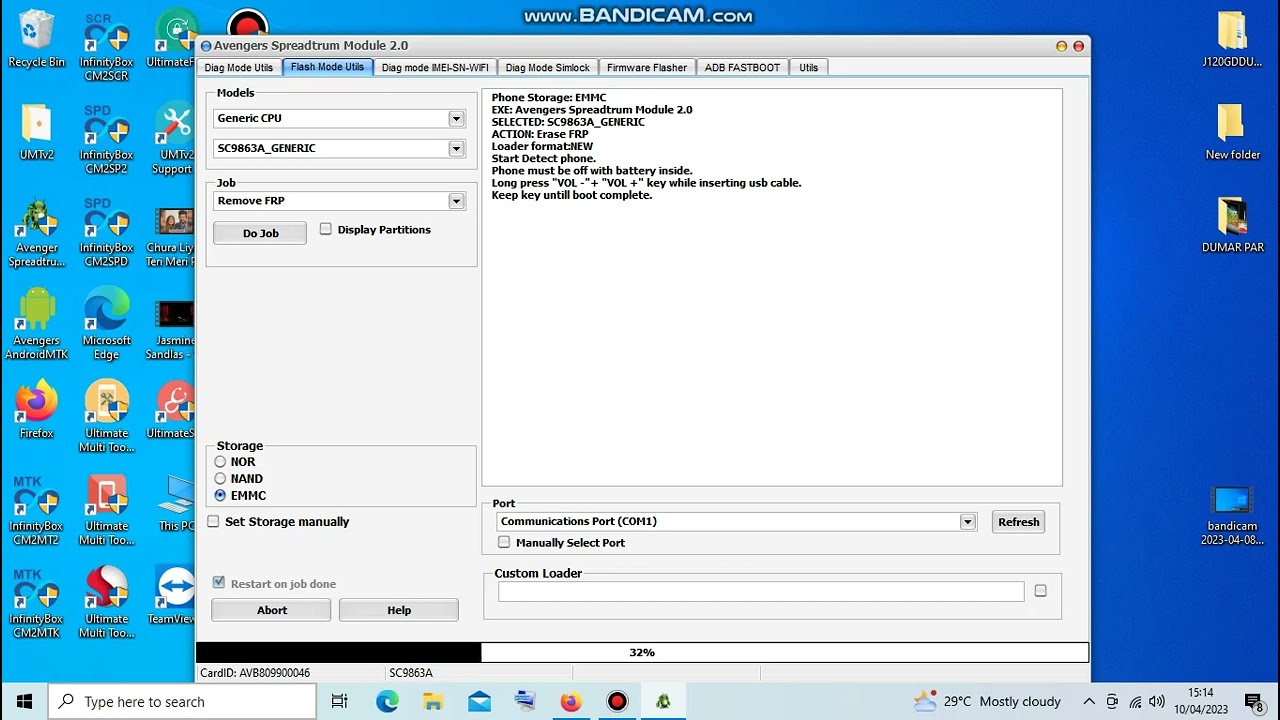This screenshot has width=1280, height=720.
Task: Select NAND storage option
Action: click(220, 479)
